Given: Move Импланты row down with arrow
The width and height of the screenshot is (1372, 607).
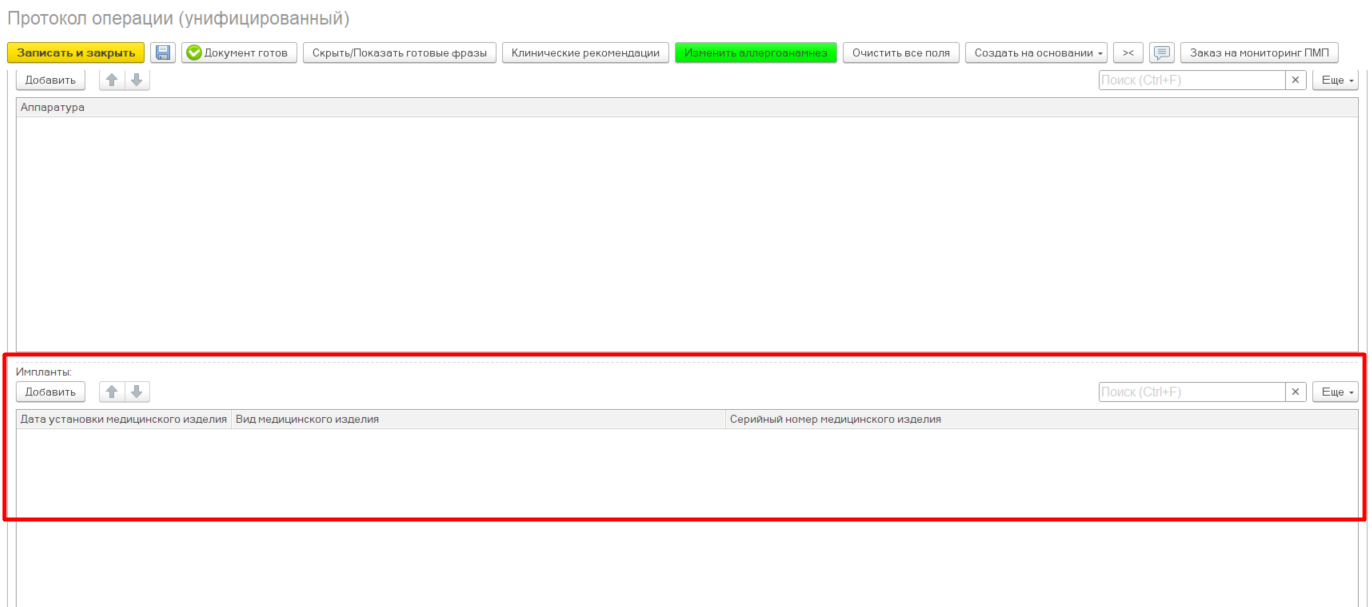Looking at the screenshot, I should [x=137, y=392].
